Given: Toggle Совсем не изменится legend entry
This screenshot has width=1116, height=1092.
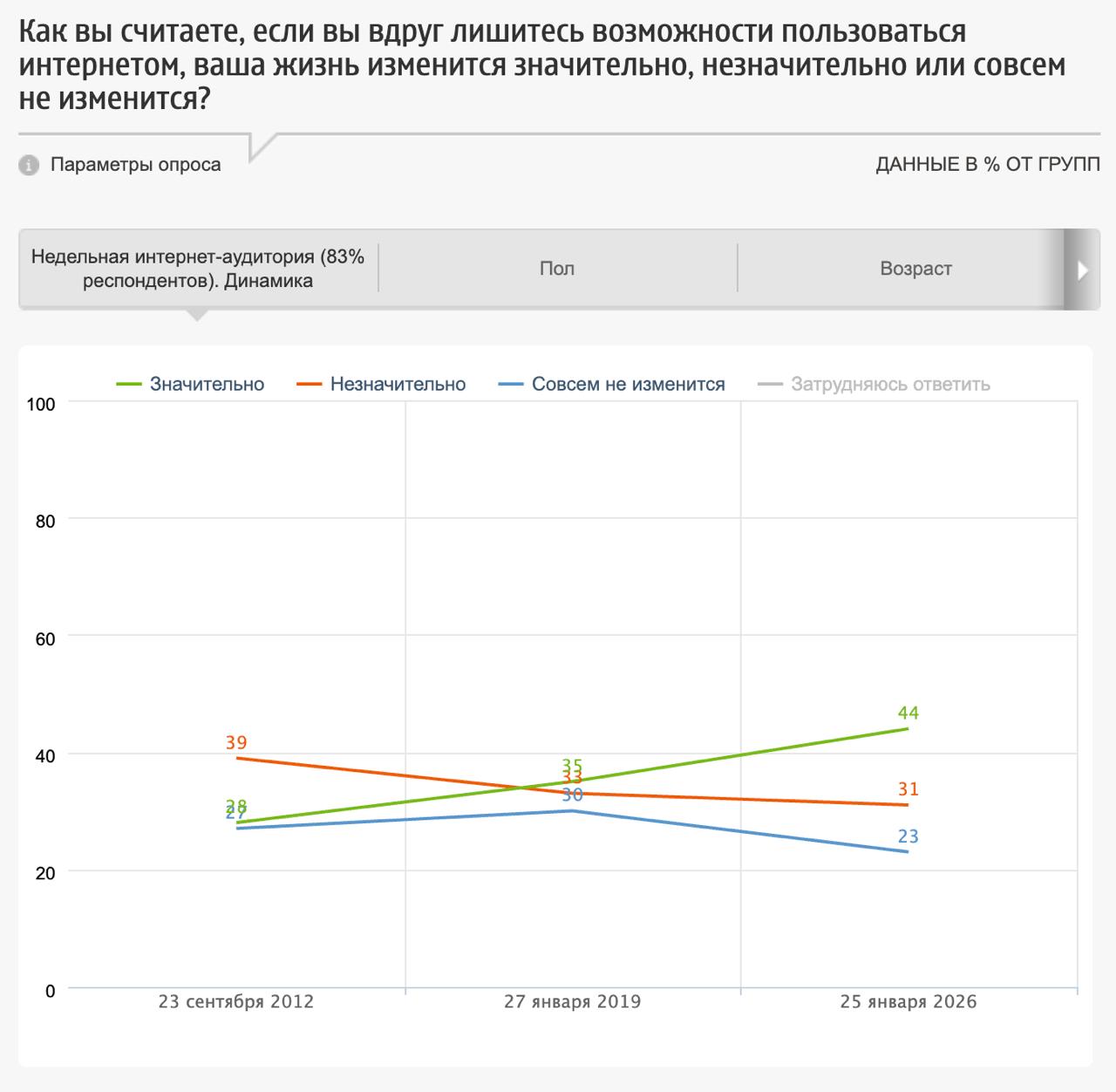Looking at the screenshot, I should click(628, 385).
